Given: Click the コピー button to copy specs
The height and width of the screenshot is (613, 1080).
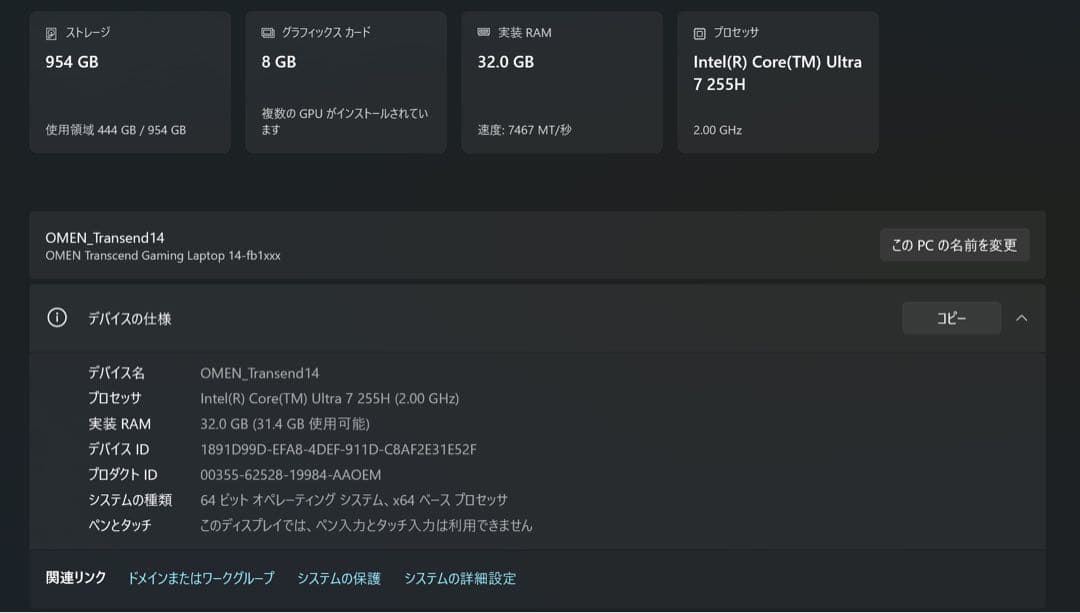Looking at the screenshot, I should 951,318.
